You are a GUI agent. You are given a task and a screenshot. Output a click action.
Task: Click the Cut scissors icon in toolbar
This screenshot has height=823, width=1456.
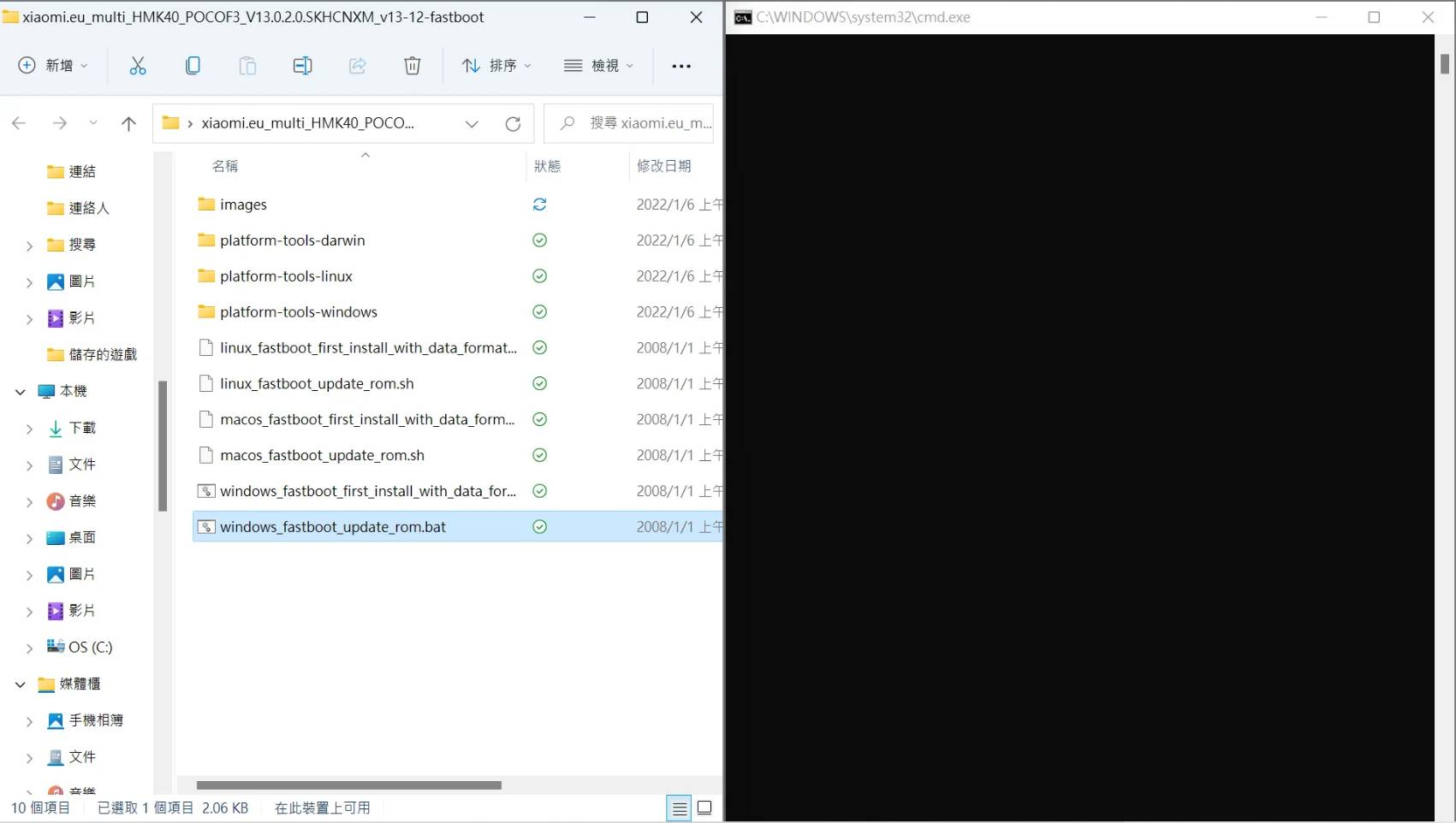138,66
